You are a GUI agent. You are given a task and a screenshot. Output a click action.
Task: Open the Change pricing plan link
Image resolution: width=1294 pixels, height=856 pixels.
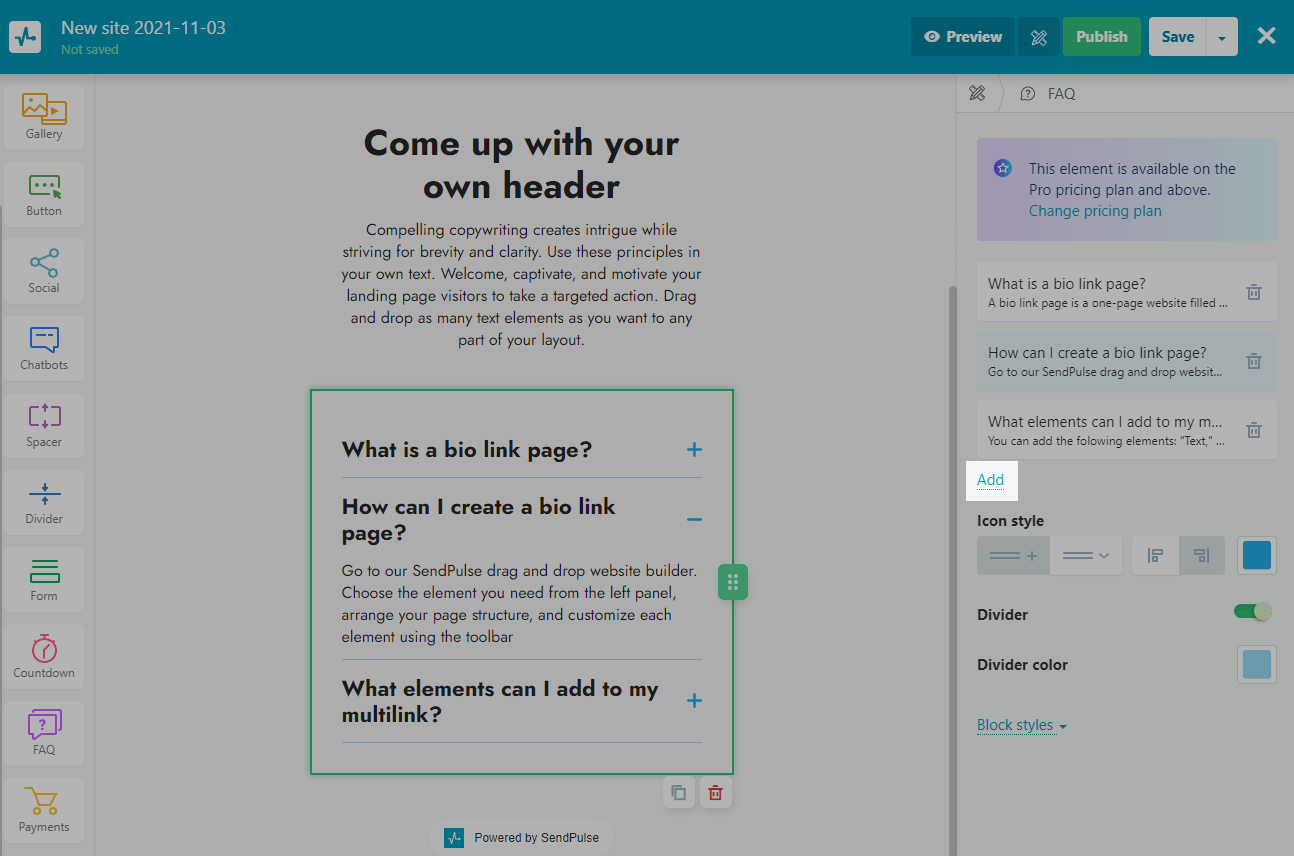1095,211
